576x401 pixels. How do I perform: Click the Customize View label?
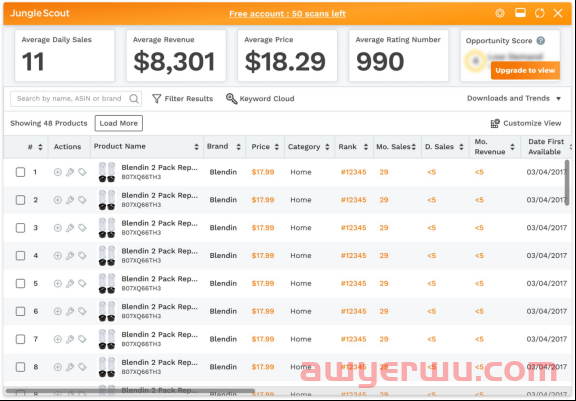(x=532, y=123)
